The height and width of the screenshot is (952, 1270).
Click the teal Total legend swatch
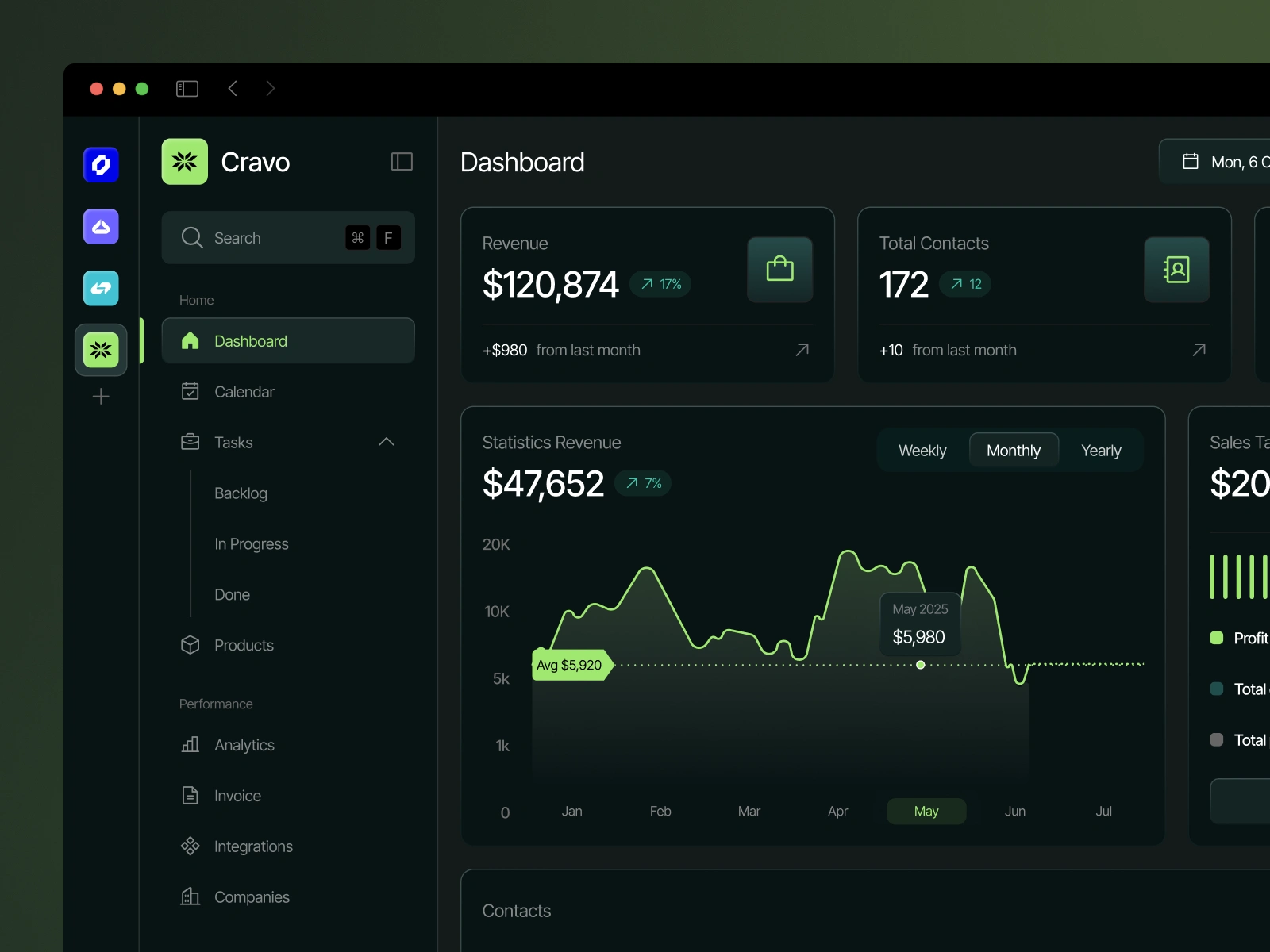click(x=1216, y=689)
